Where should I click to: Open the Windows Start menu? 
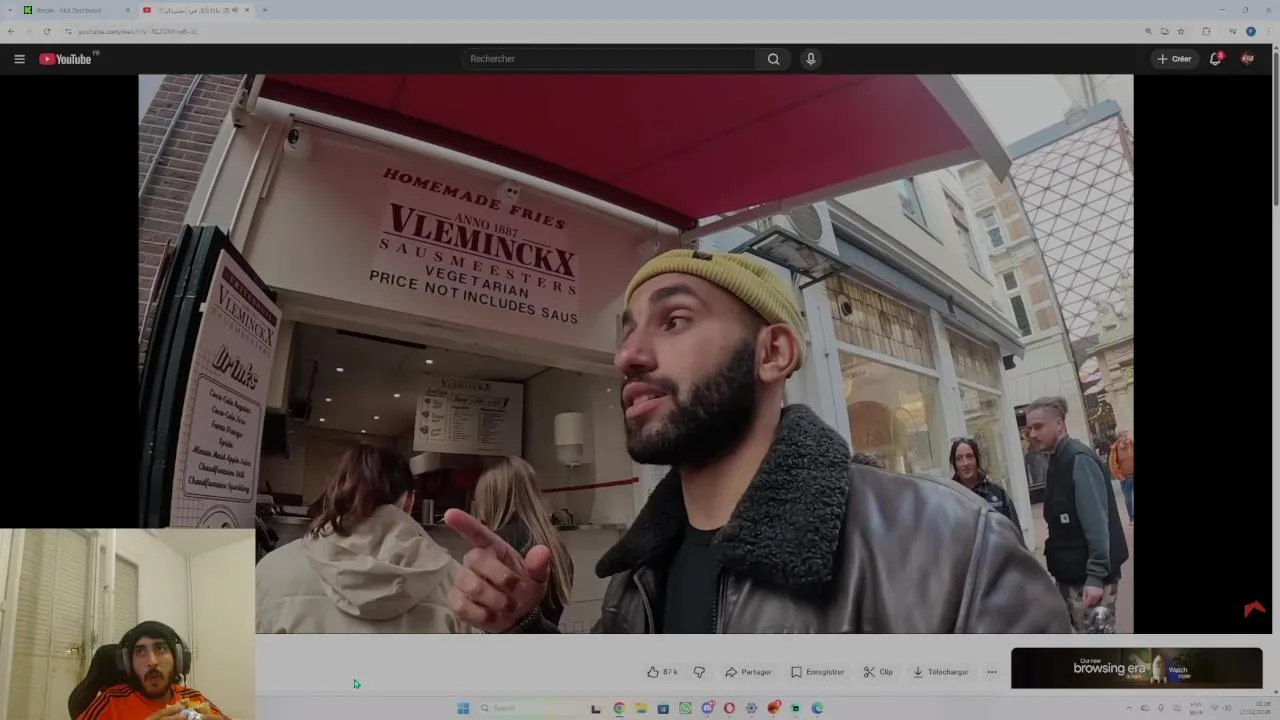463,708
